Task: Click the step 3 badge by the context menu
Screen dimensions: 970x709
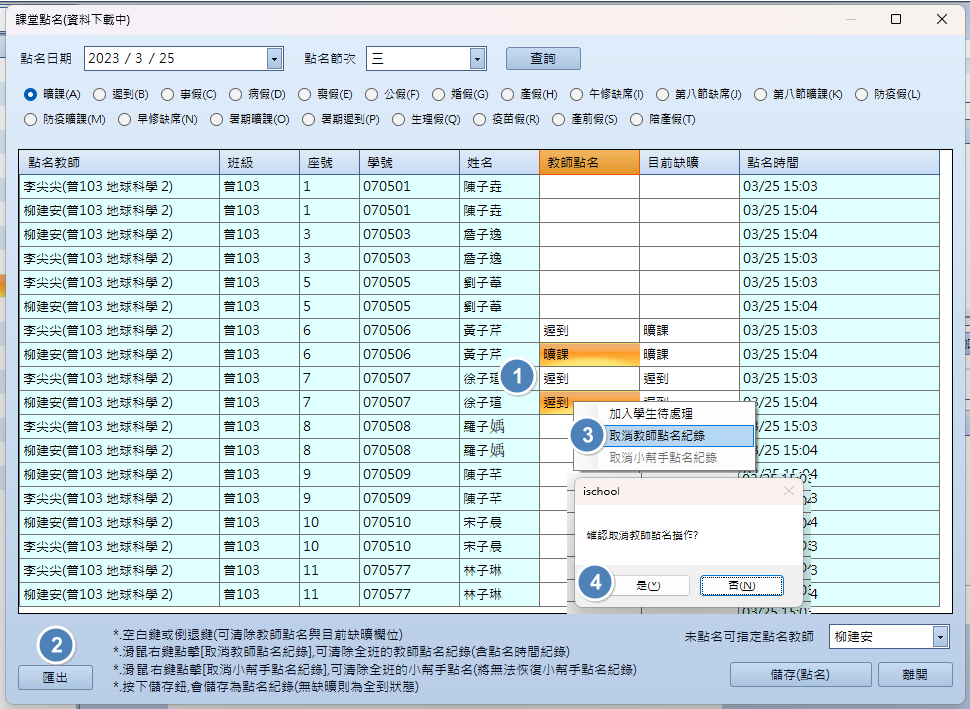Action: pyautogui.click(x=588, y=435)
